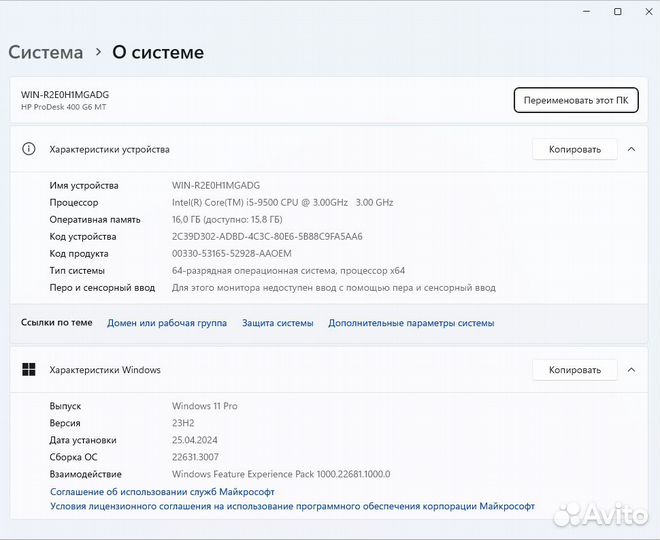Select the Перо и сенсорный ввод value

pos(333,288)
